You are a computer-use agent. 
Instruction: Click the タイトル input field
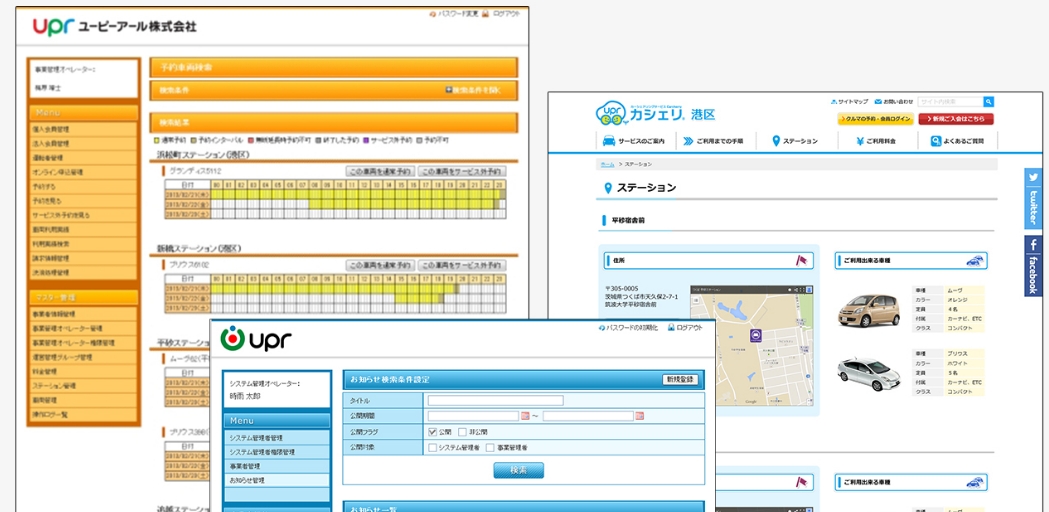(x=496, y=401)
